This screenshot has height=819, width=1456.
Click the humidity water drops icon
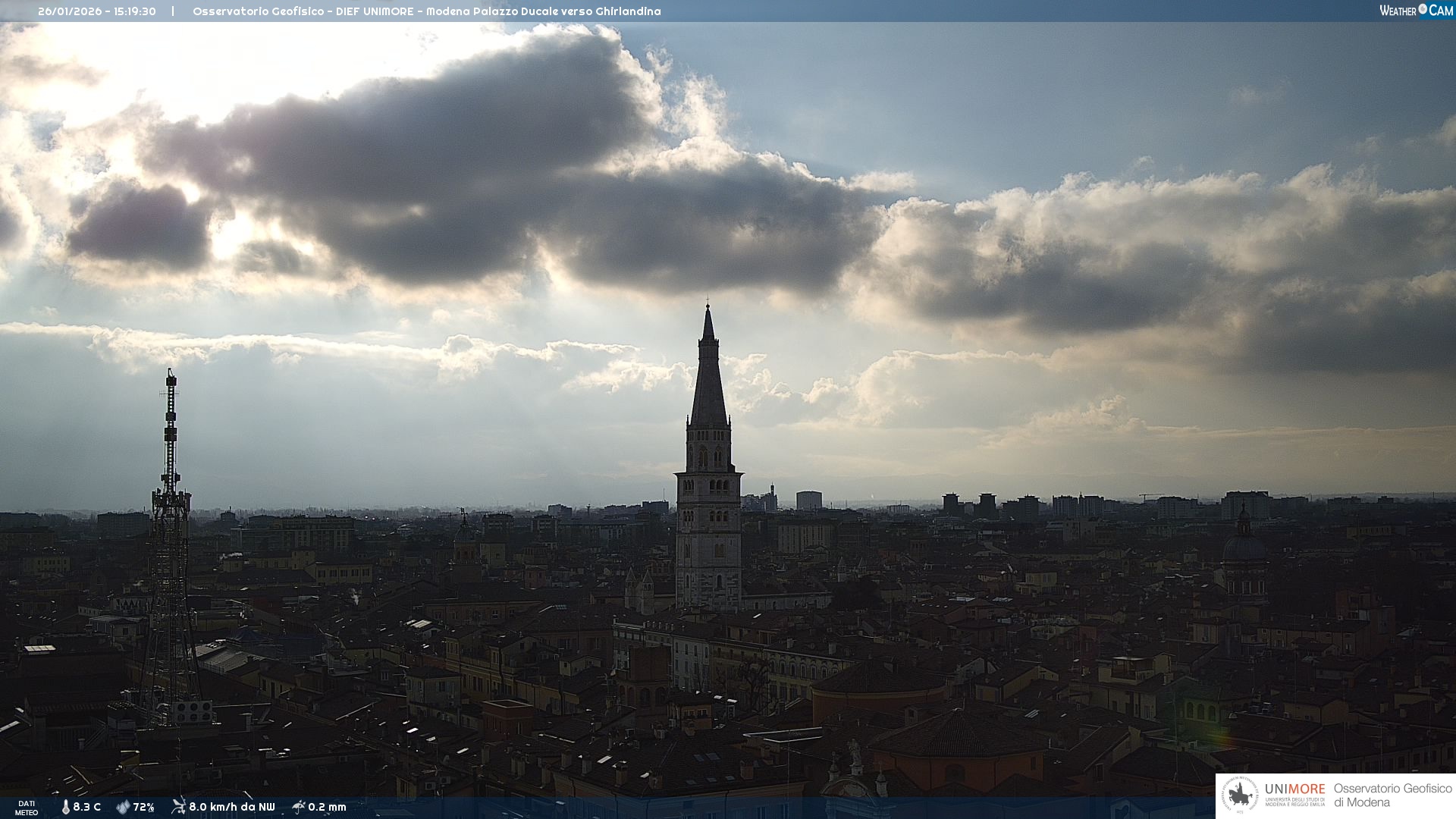tap(123, 808)
